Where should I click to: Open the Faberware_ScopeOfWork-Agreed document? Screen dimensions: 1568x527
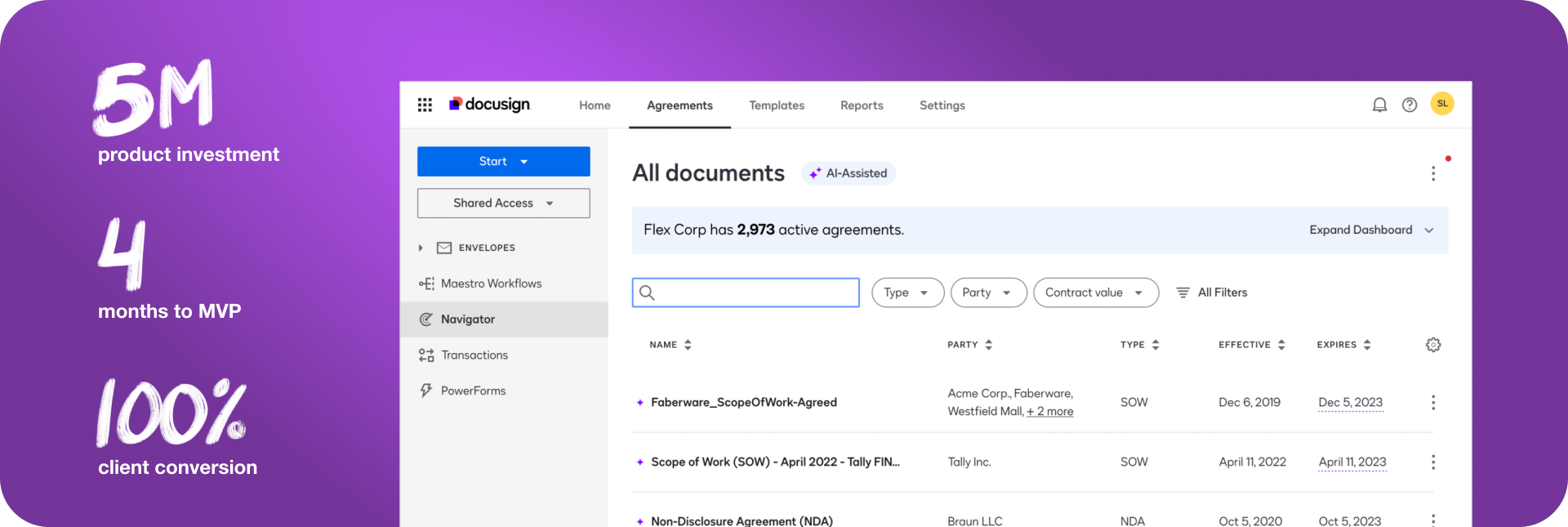(x=744, y=402)
